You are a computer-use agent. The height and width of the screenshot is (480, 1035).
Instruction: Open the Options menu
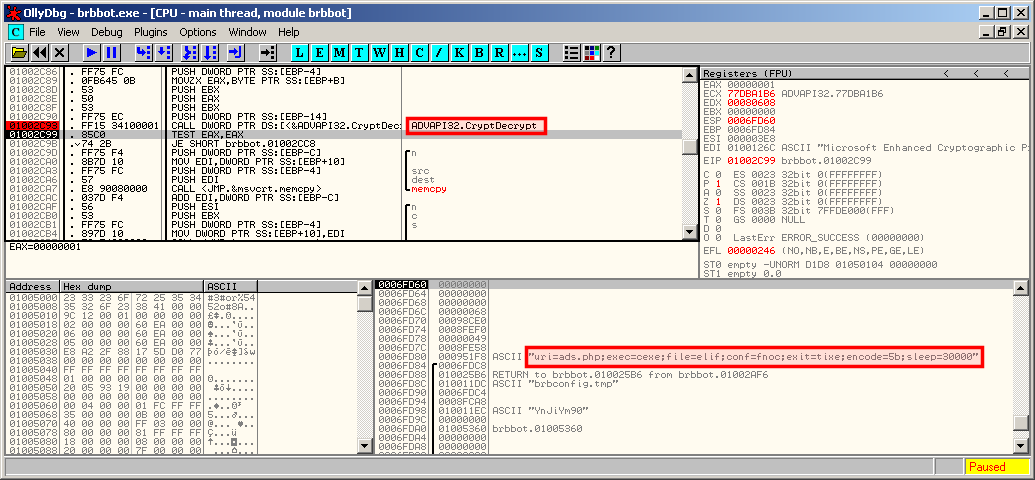pyautogui.click(x=198, y=32)
